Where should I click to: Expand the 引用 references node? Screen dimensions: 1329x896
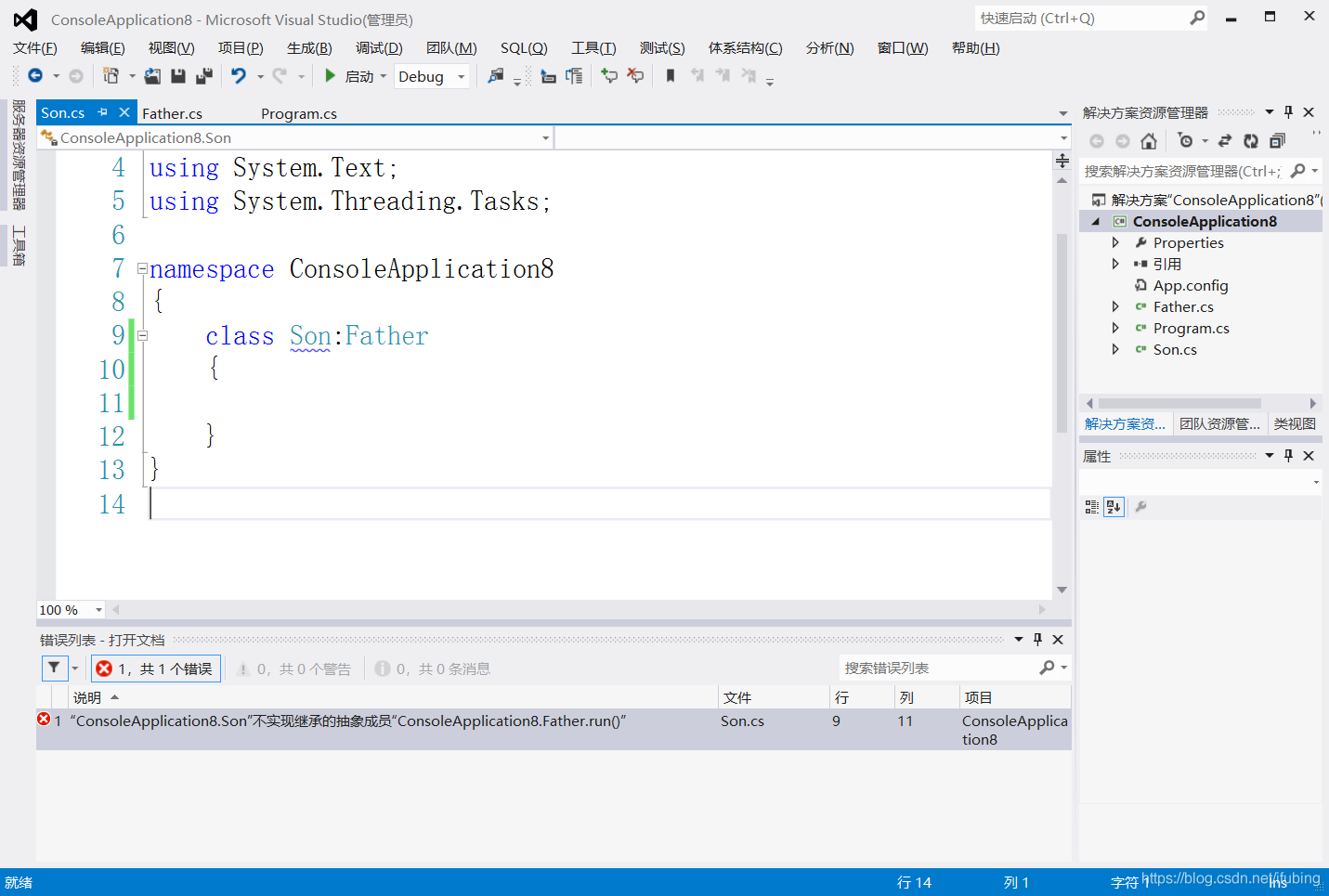tap(1115, 264)
